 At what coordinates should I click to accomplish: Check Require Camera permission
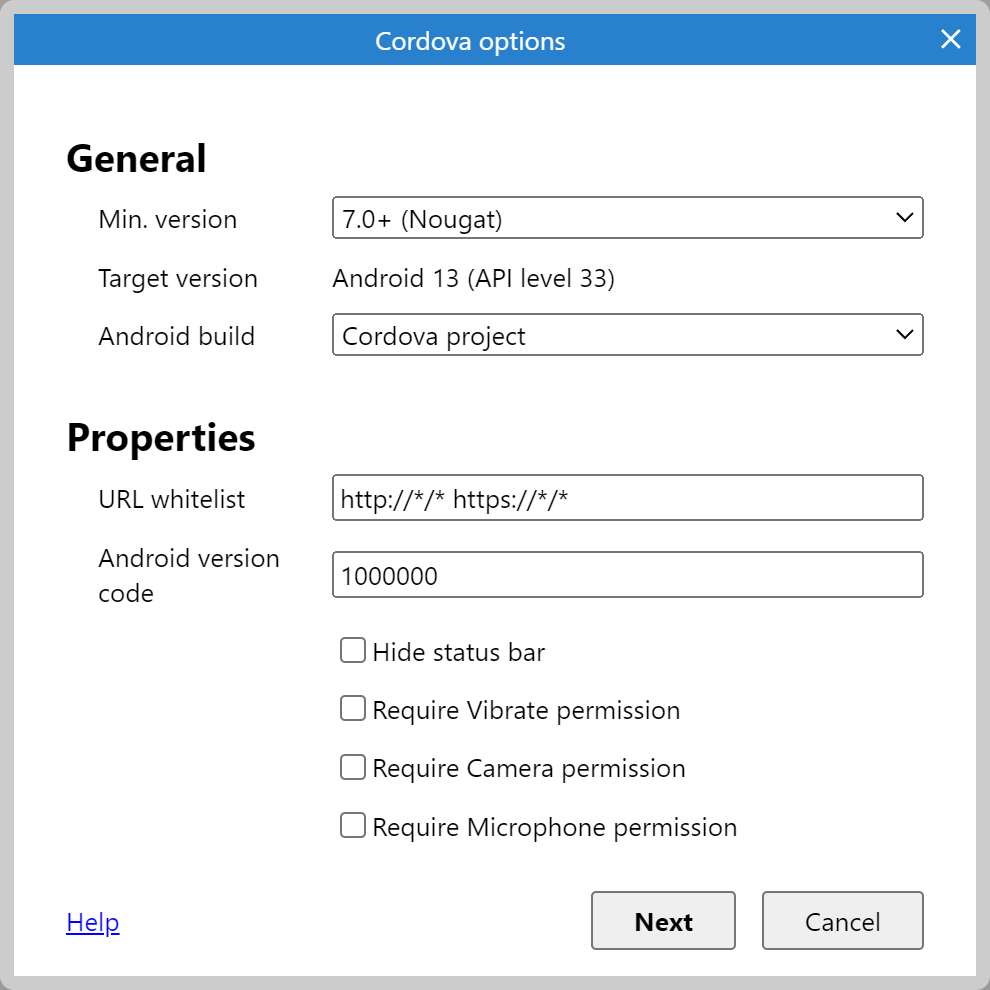click(x=352, y=767)
